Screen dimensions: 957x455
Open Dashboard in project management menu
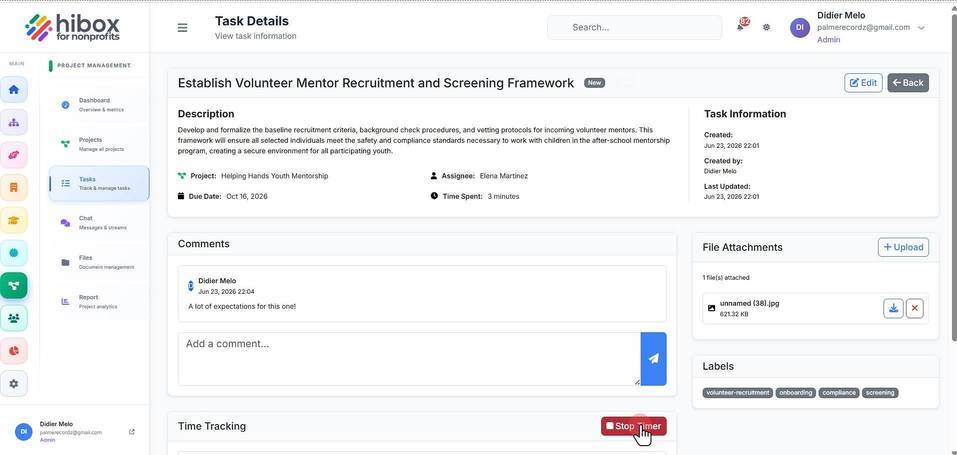99,104
